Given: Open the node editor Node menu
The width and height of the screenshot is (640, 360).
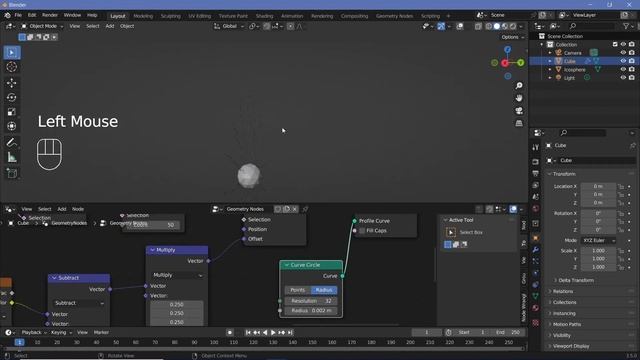Looking at the screenshot, I should pyautogui.click(x=78, y=209).
